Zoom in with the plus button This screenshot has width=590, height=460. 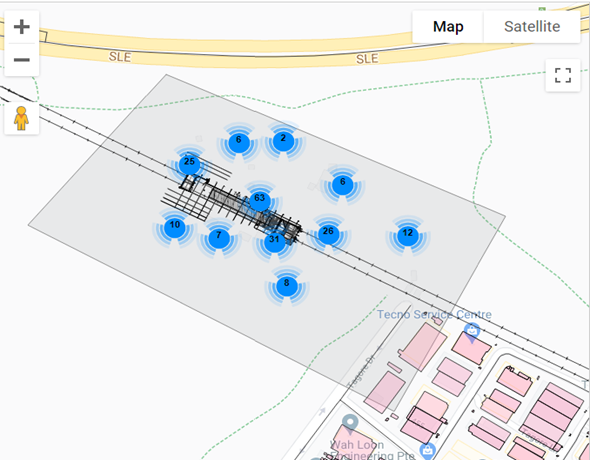point(21,27)
